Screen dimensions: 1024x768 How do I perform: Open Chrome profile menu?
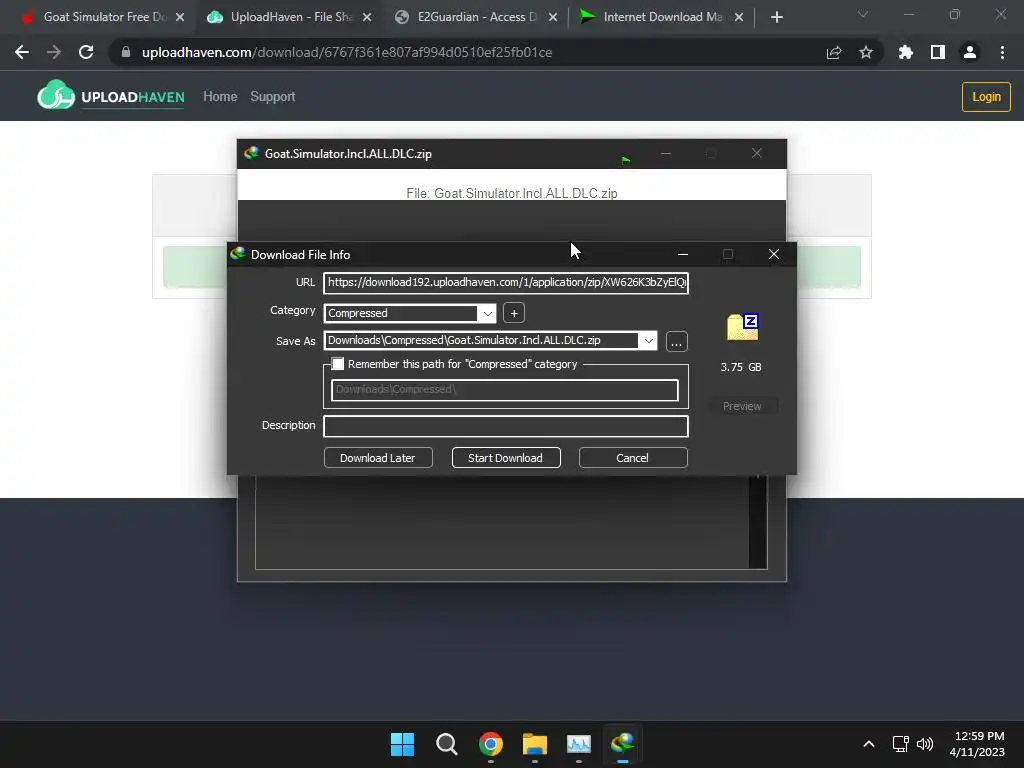[x=970, y=52]
